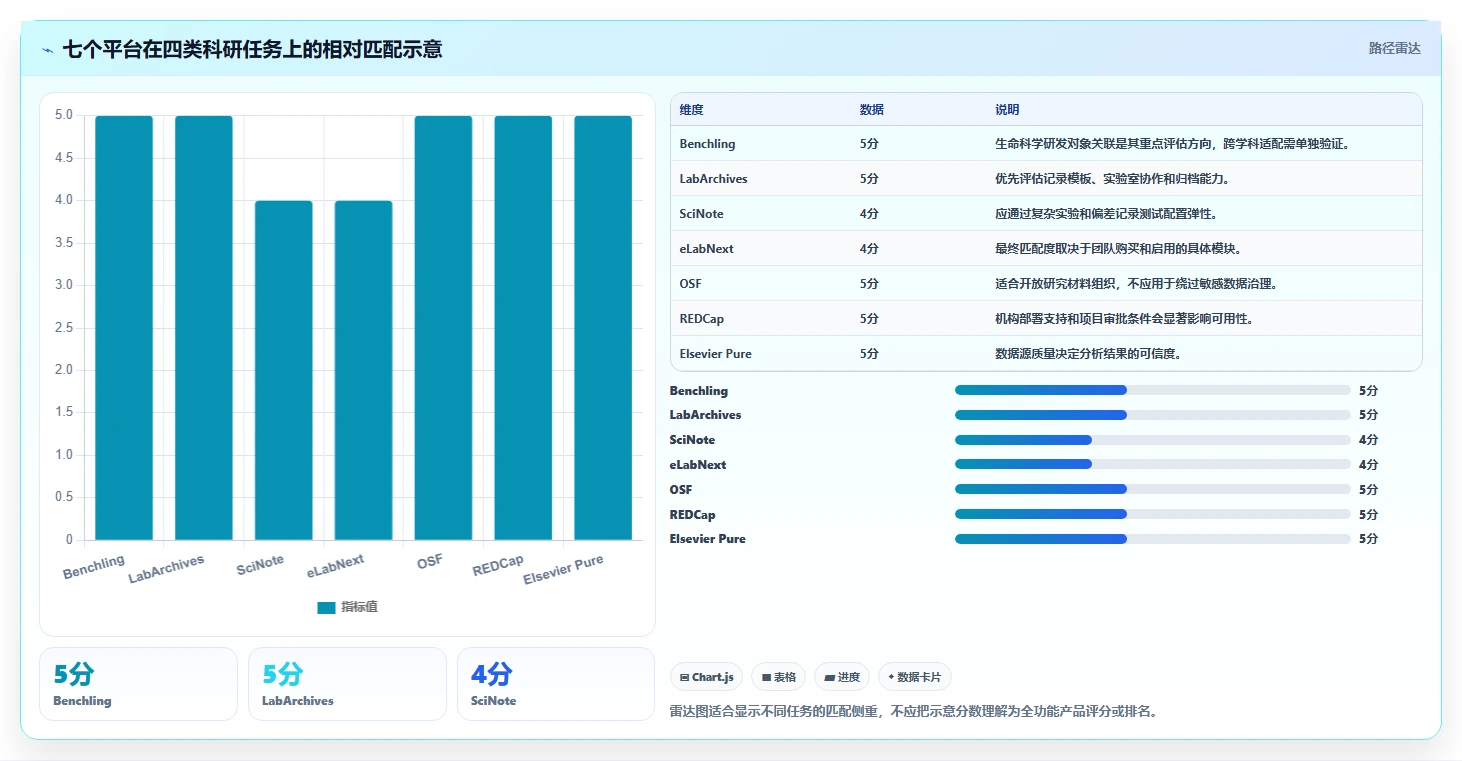Screen dimensions: 1462x761
Task: Click the 路径雷达 label in the header
Action: [1394, 48]
